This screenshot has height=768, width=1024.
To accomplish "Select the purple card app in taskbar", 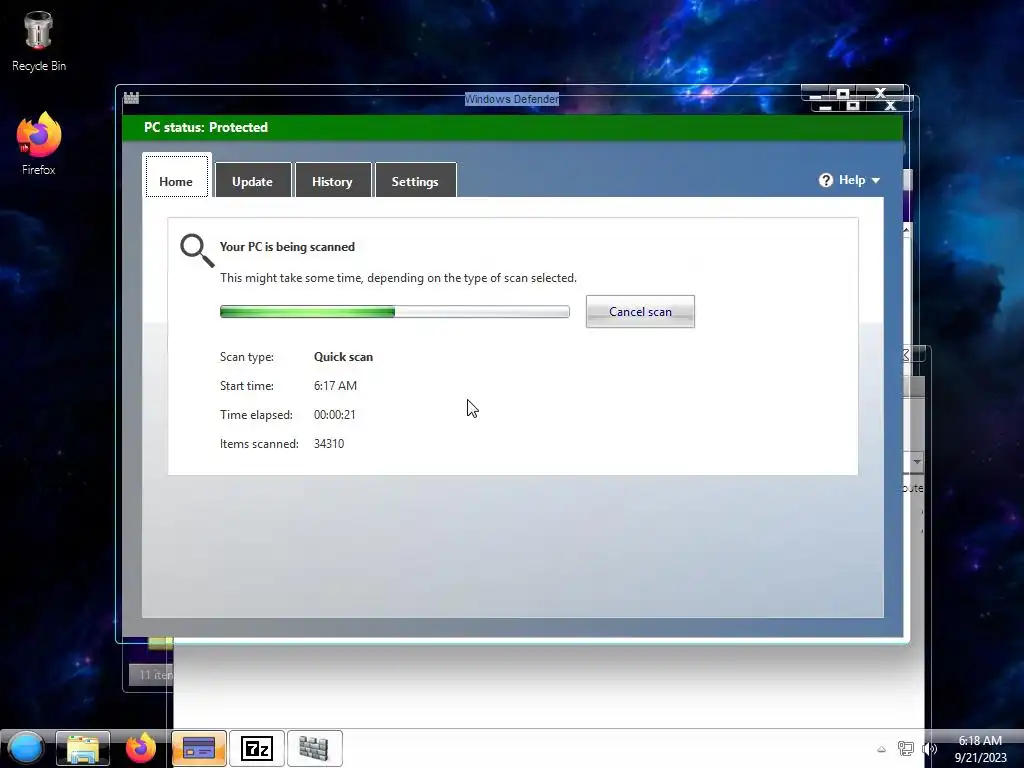I will click(x=199, y=748).
